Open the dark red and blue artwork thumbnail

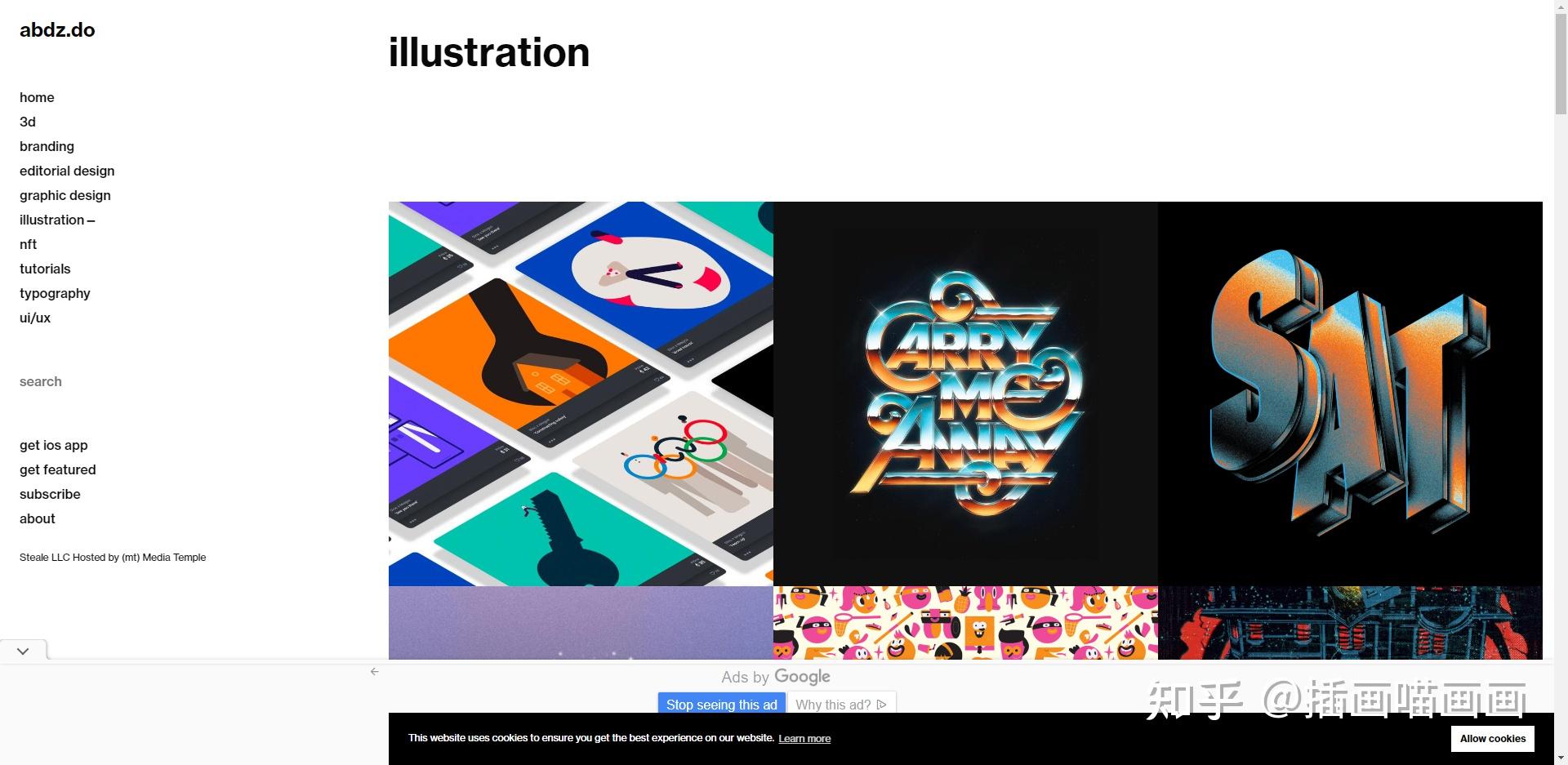click(x=1350, y=623)
